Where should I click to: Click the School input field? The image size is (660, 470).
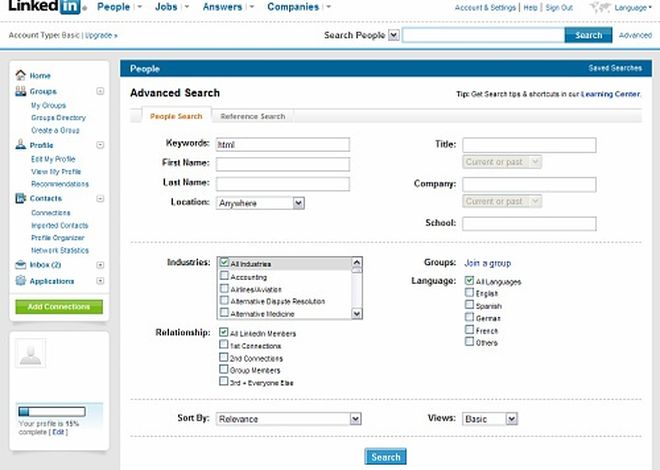pyautogui.click(x=529, y=224)
